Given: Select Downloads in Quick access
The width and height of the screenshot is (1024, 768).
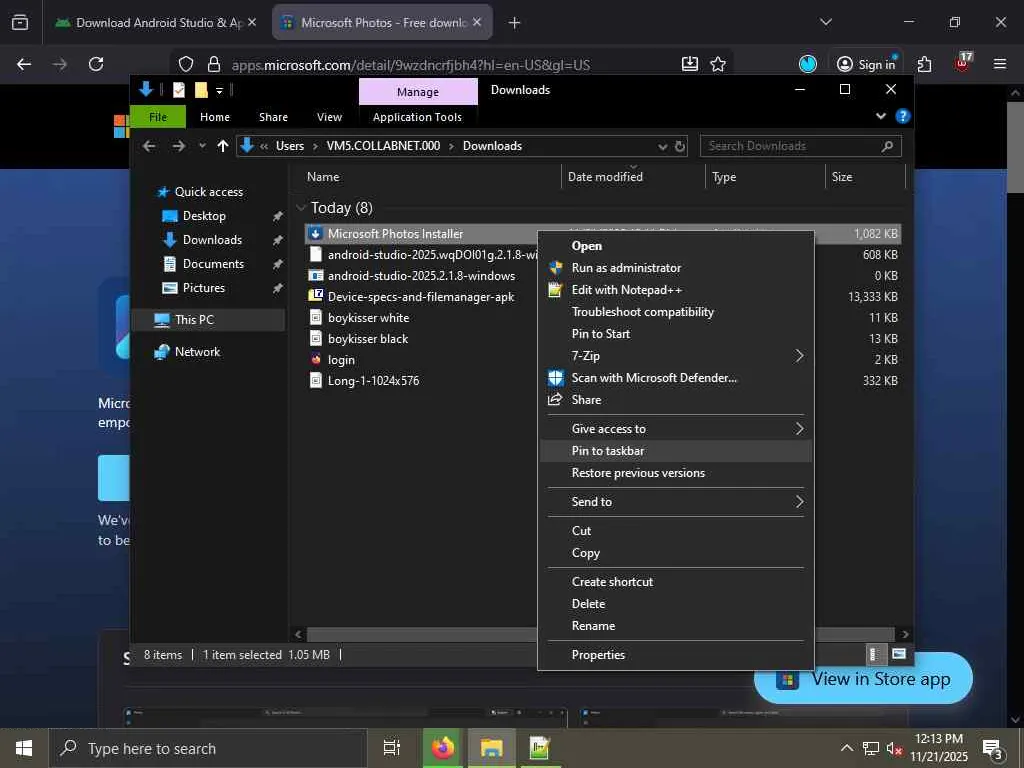Looking at the screenshot, I should 212,240.
